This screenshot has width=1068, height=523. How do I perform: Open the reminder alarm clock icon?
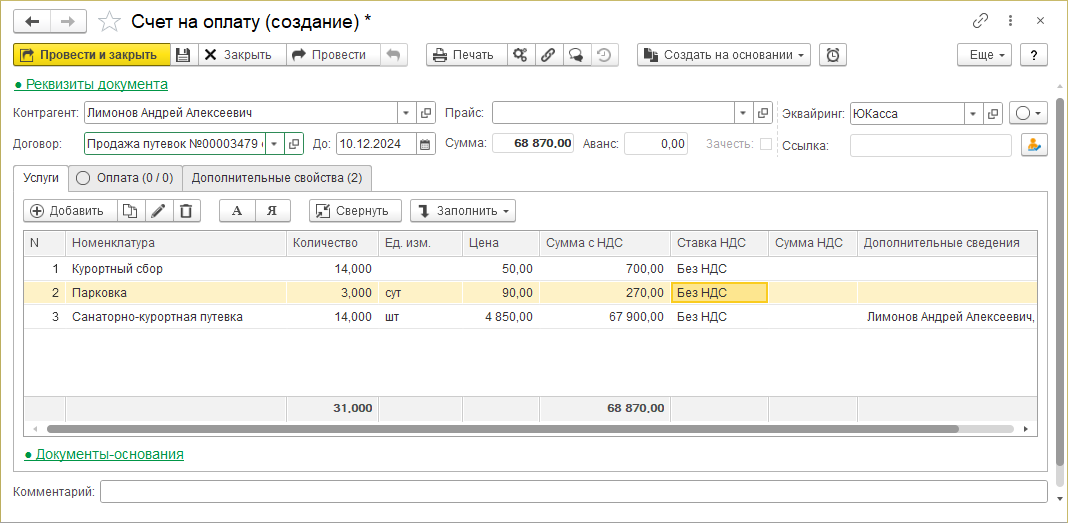[x=833, y=55]
